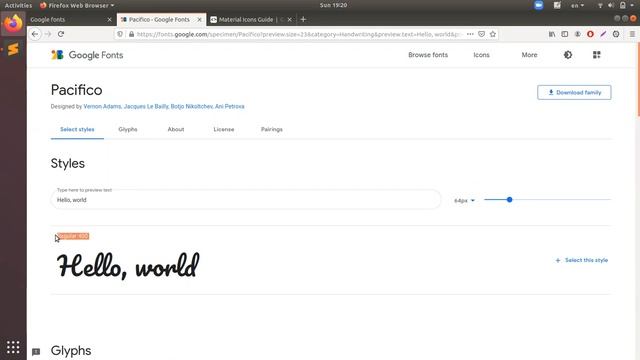
Task: Toggle the sidebar view icon
Action: tap(564, 34)
